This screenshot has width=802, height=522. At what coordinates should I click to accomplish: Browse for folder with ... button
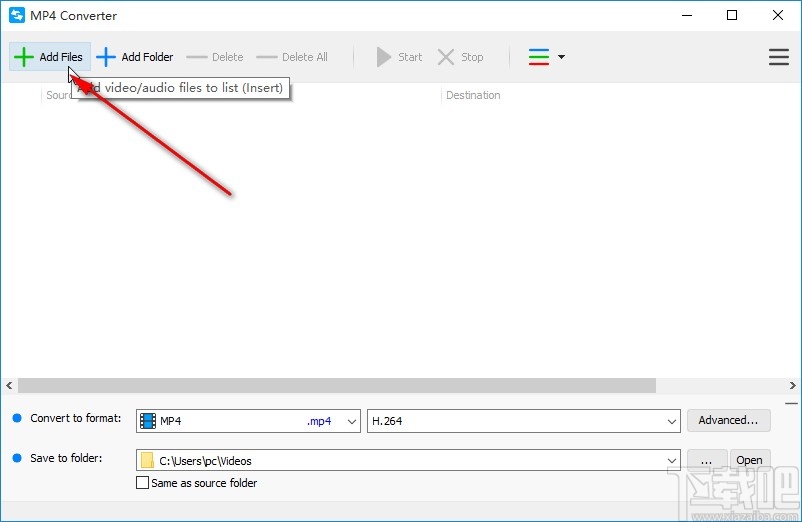tap(706, 460)
